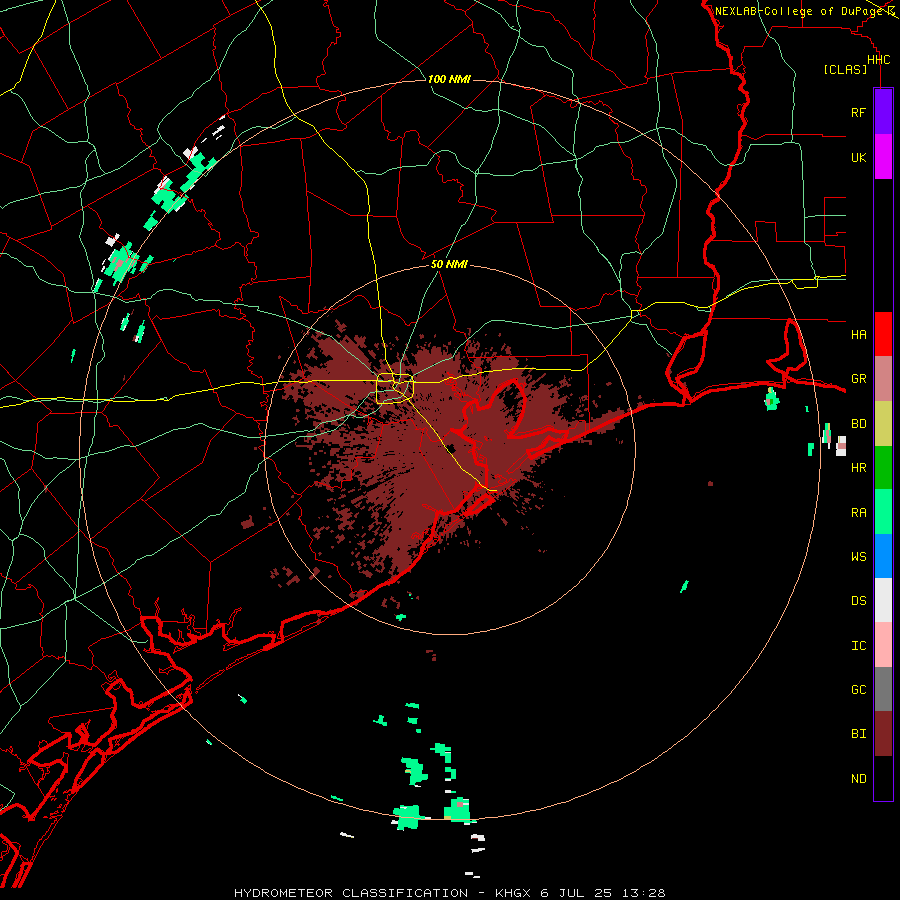Select the 'RA' legend label
The image size is (900, 900).
coord(858,513)
